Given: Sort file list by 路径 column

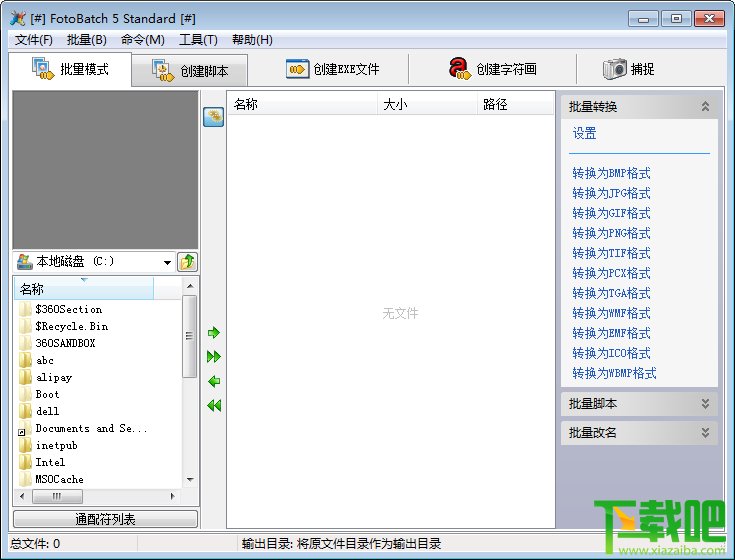Looking at the screenshot, I should pyautogui.click(x=516, y=104).
